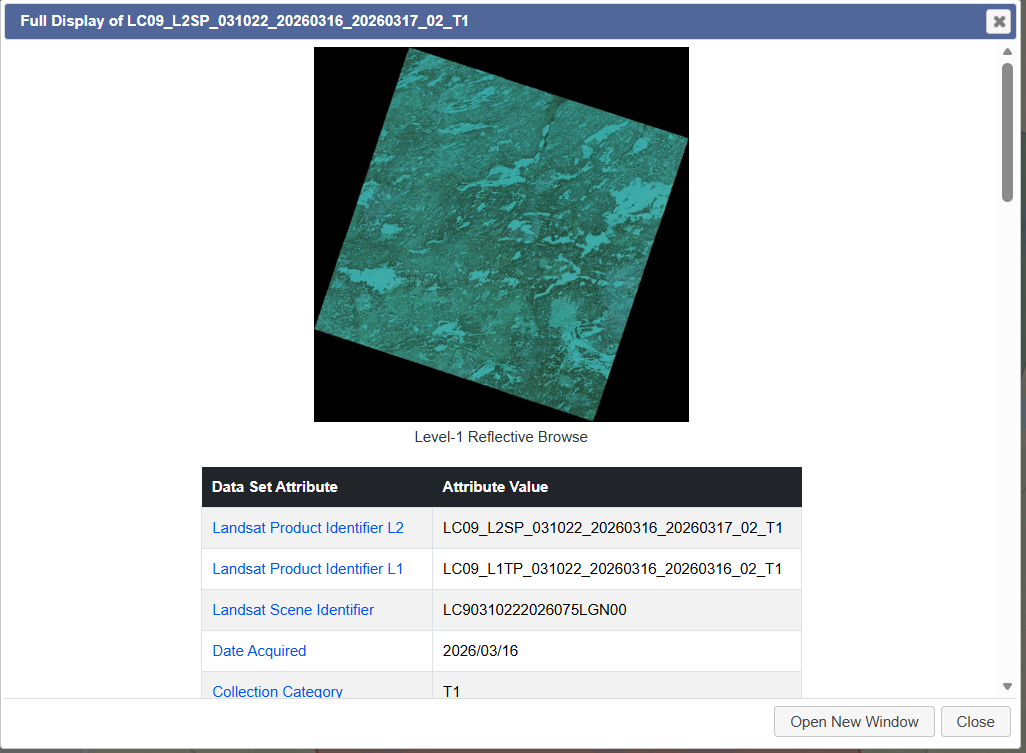Click the vertical scrollbar thumb
The image size is (1026, 753).
click(x=1008, y=132)
